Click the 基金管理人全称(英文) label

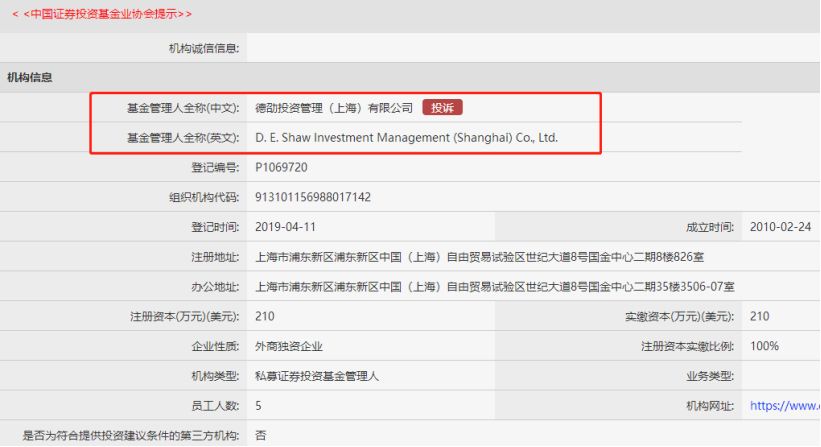183,138
